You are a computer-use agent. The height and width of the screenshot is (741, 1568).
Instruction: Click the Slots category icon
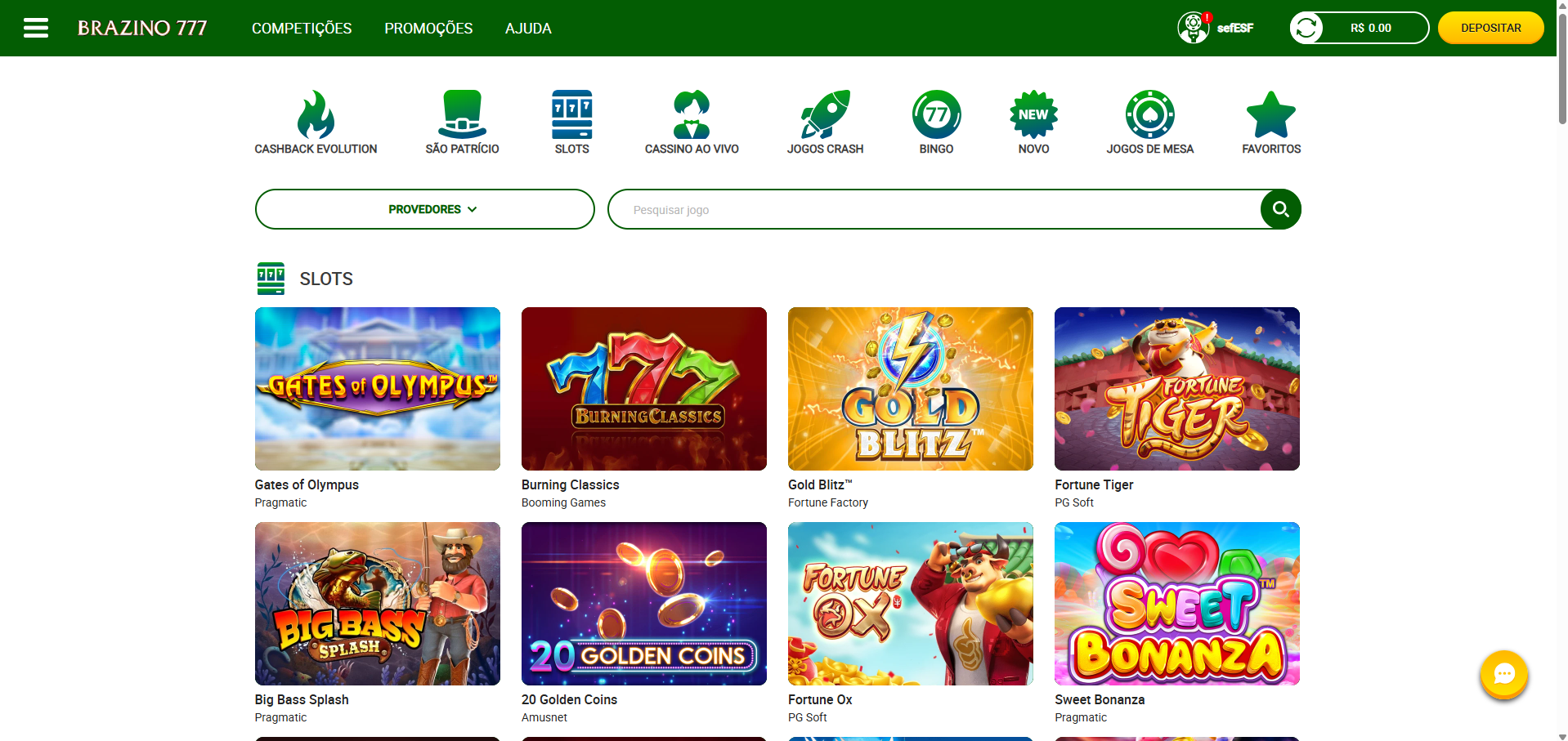(571, 115)
